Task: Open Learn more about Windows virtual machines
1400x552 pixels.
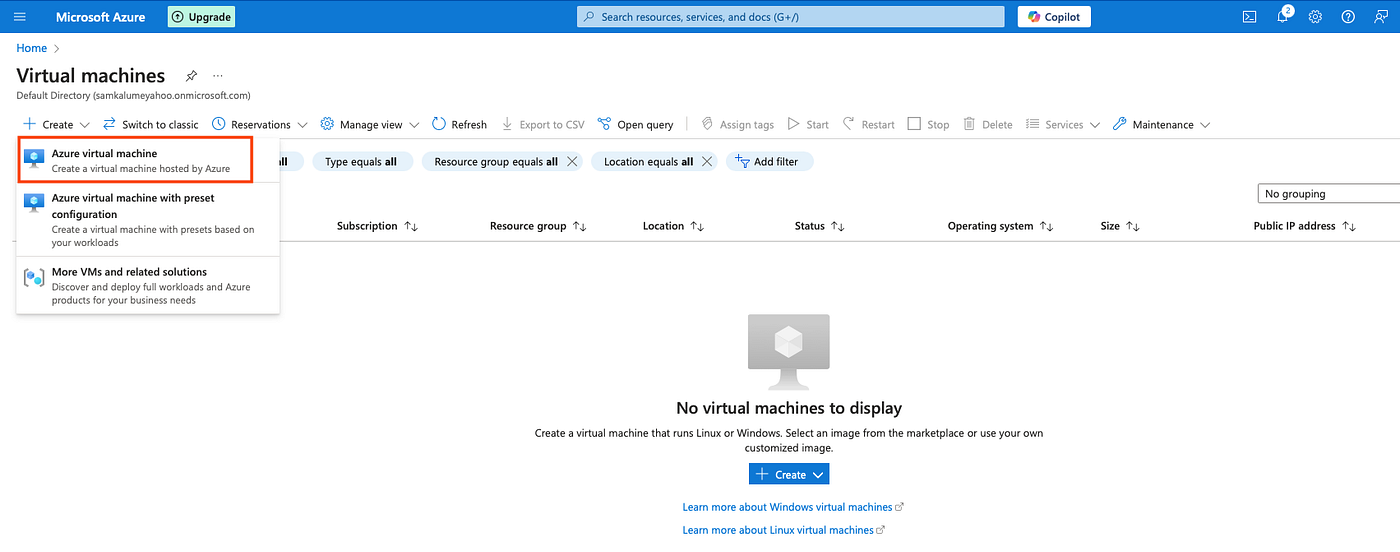Action: (793, 507)
